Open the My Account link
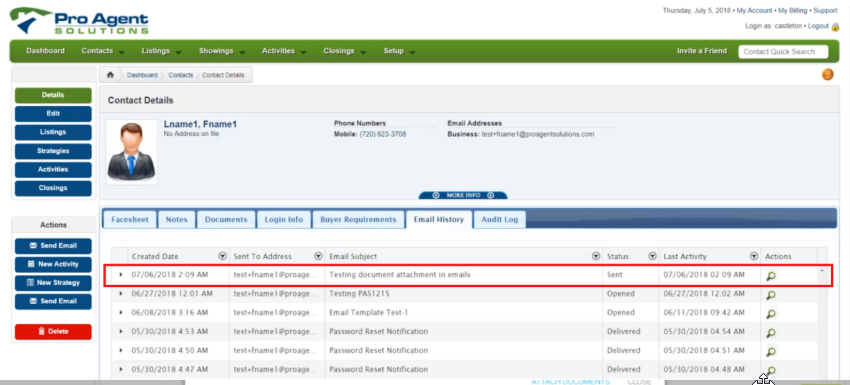The width and height of the screenshot is (850, 385). click(x=755, y=11)
